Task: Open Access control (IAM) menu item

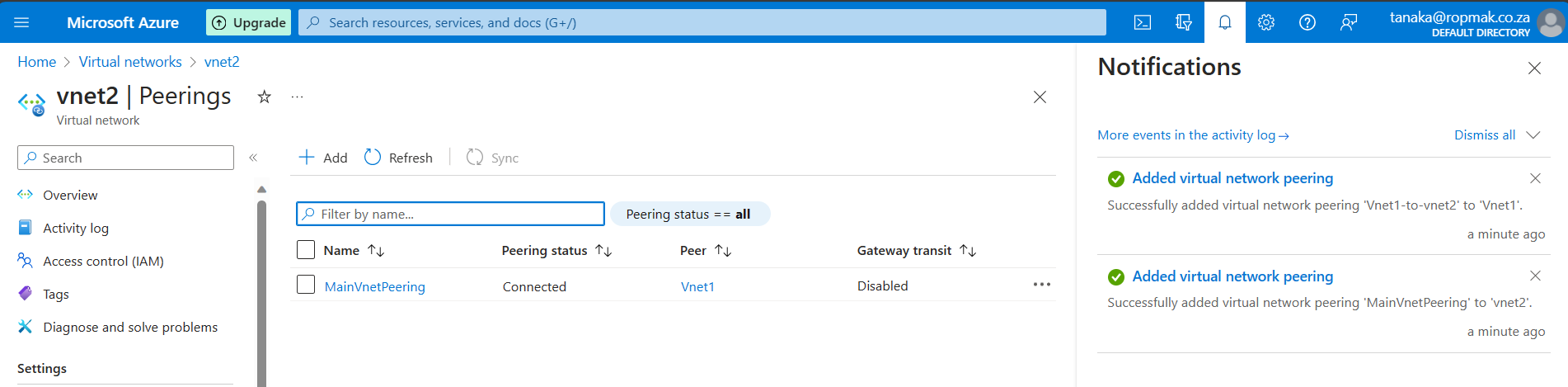Action: click(103, 261)
